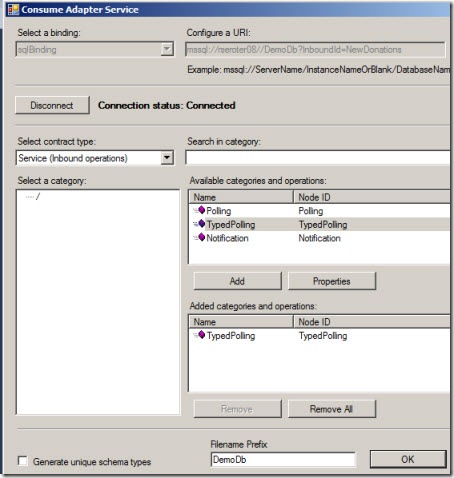The width and height of the screenshot is (454, 478).
Task: Click the disabled Remove button
Action: pos(237,409)
